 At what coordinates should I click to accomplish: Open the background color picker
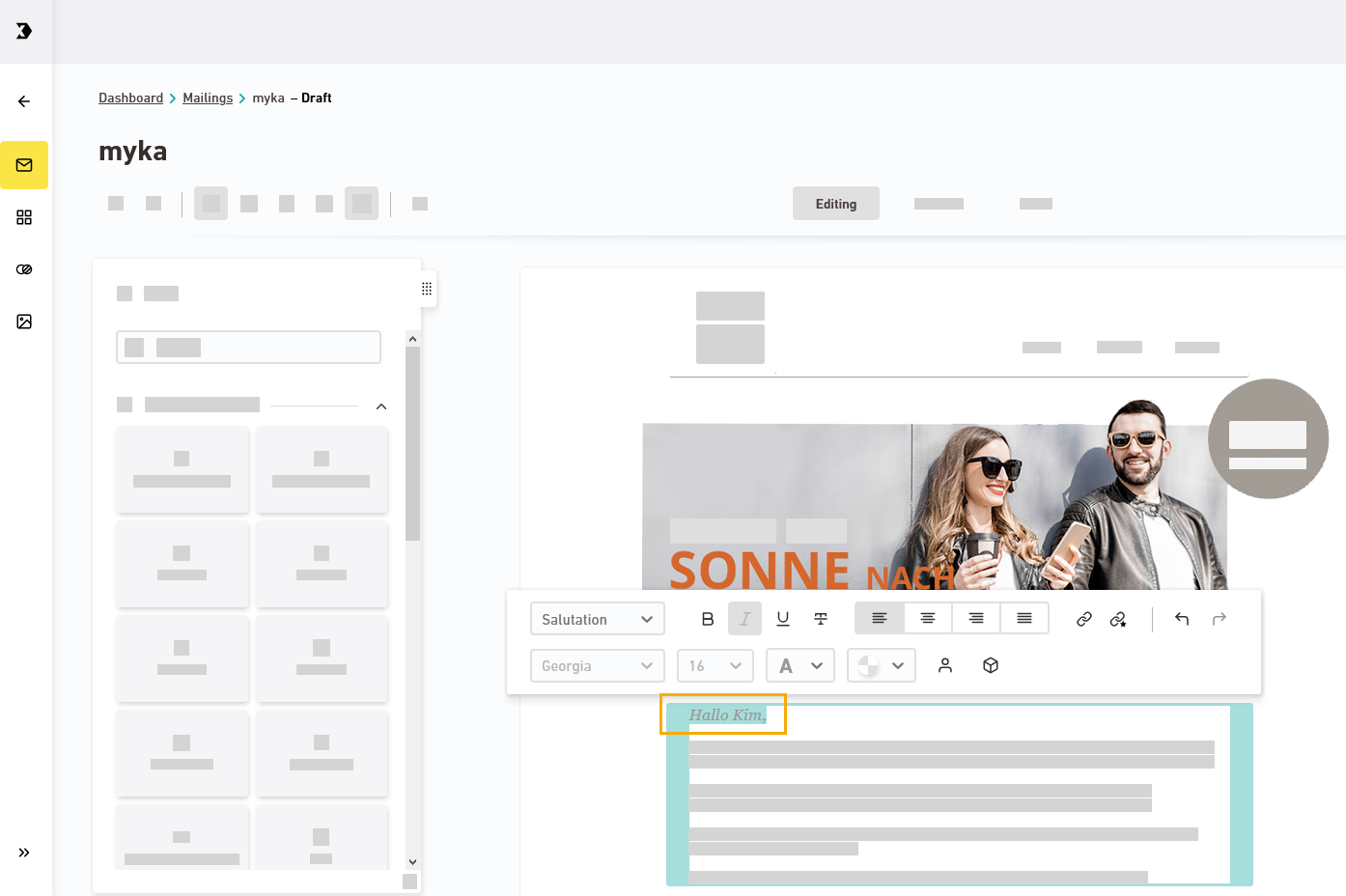pos(881,665)
